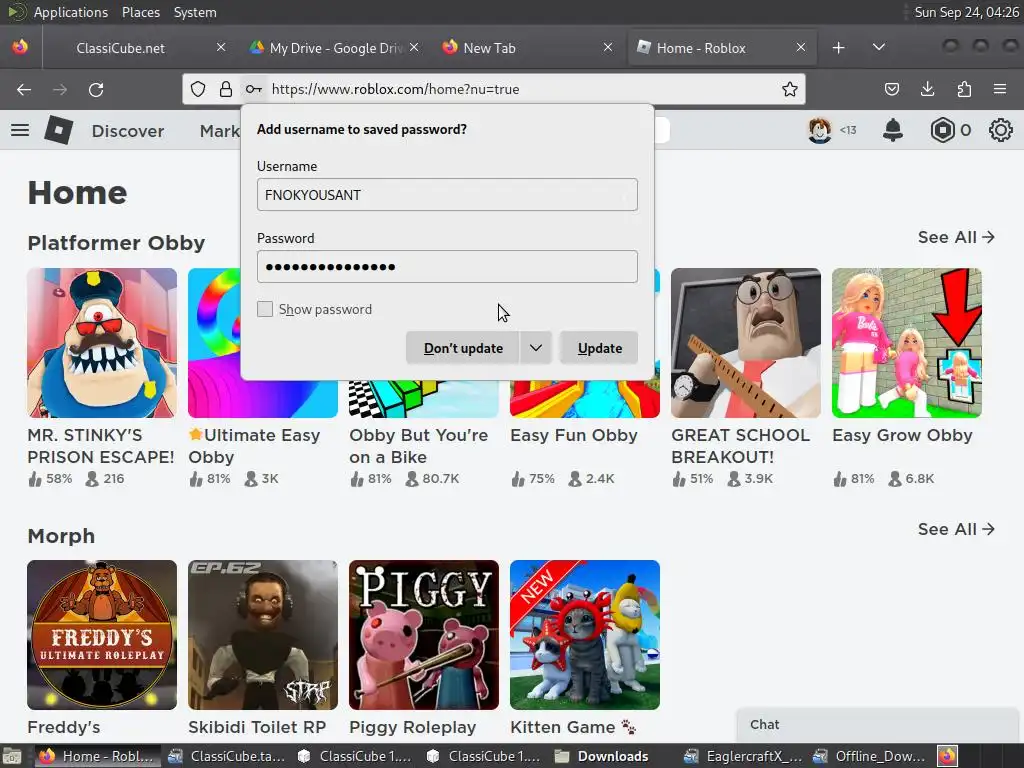The image size is (1024, 768).
Task: Open the Places menu
Action: click(140, 12)
